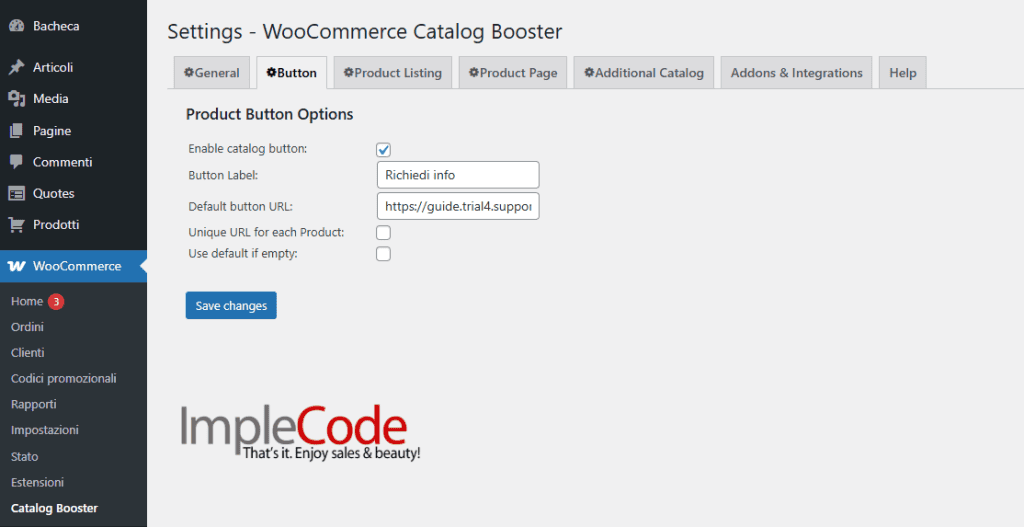Open Impostazioni settings submenu
This screenshot has height=527, width=1024.
[44, 430]
